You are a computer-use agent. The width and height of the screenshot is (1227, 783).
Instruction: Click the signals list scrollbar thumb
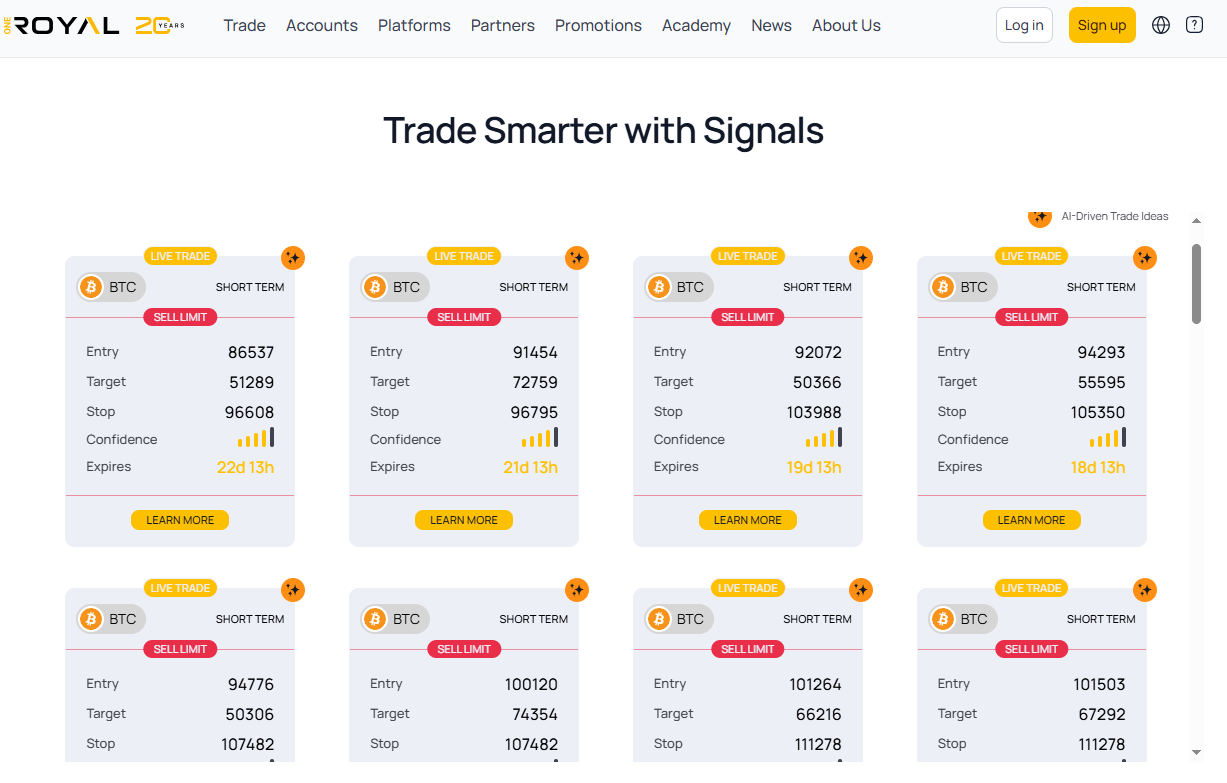pyautogui.click(x=1196, y=283)
